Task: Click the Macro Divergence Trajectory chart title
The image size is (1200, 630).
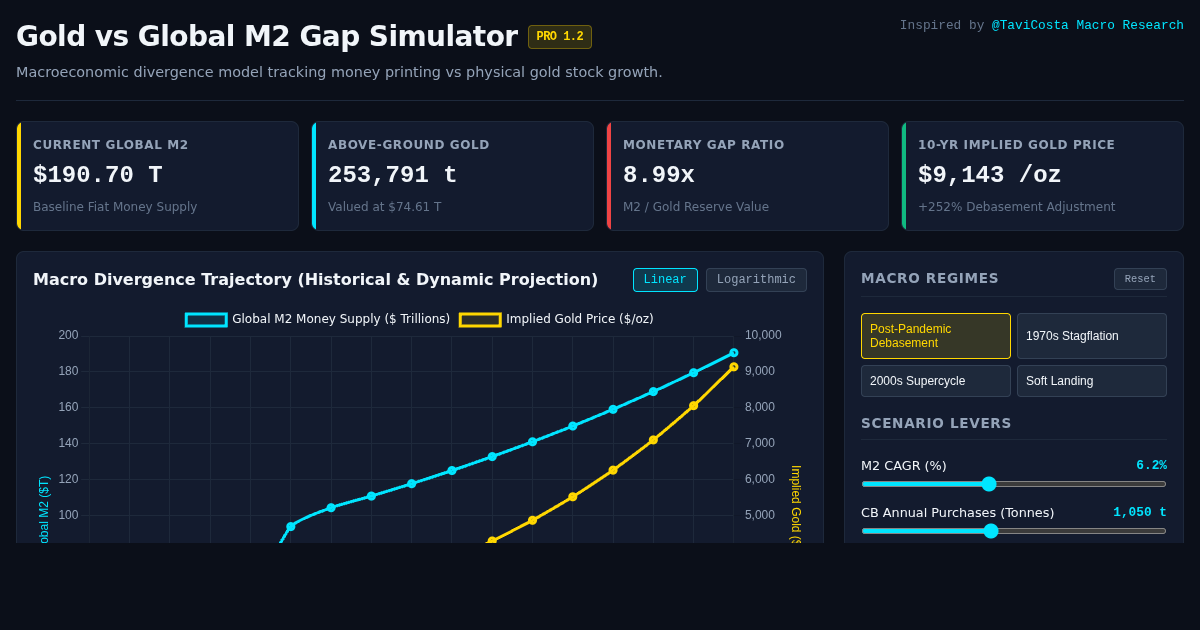Action: tap(315, 280)
